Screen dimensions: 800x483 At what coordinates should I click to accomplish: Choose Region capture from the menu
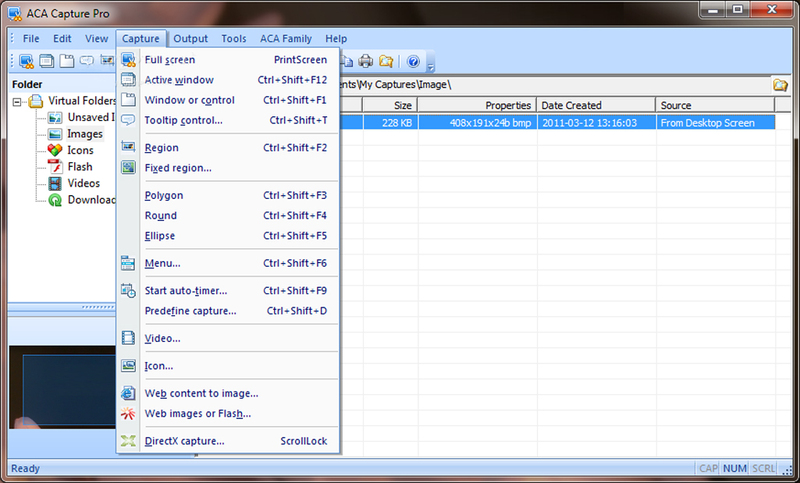[228, 148]
